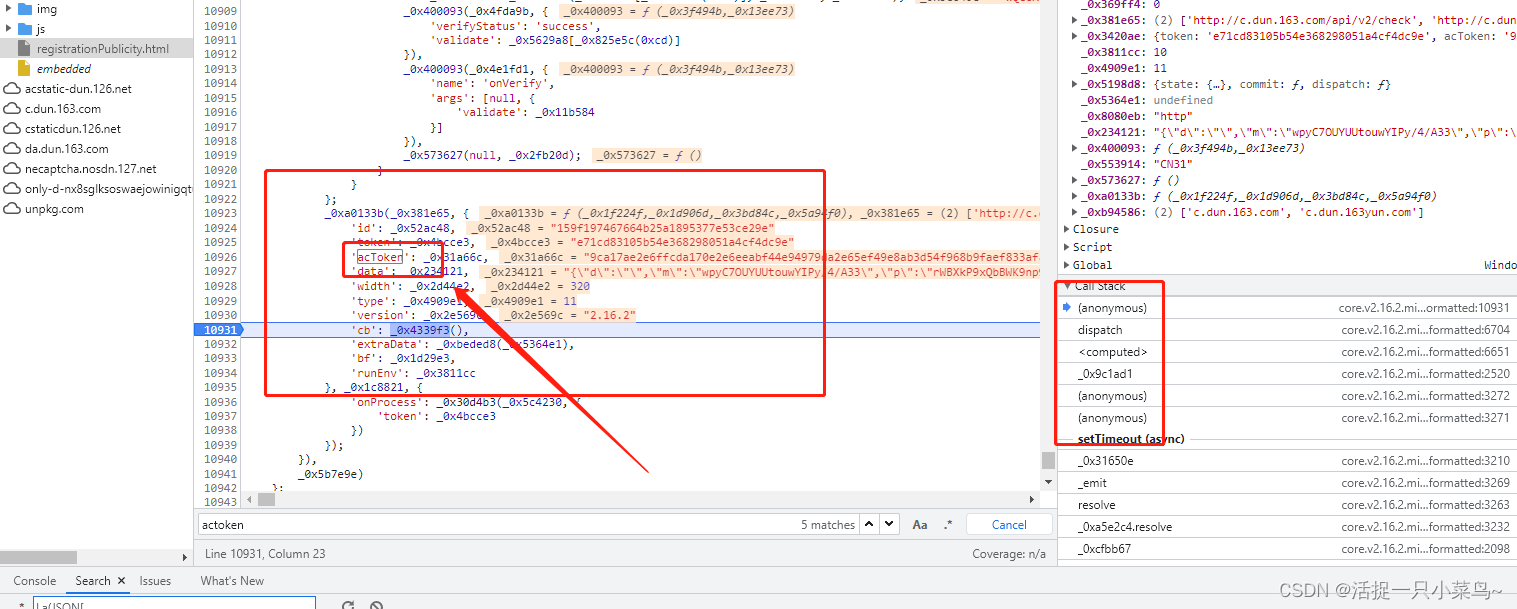The height and width of the screenshot is (609, 1517).
Task: Click the cstaticdun.126.net cloud icon
Action: [x=12, y=129]
